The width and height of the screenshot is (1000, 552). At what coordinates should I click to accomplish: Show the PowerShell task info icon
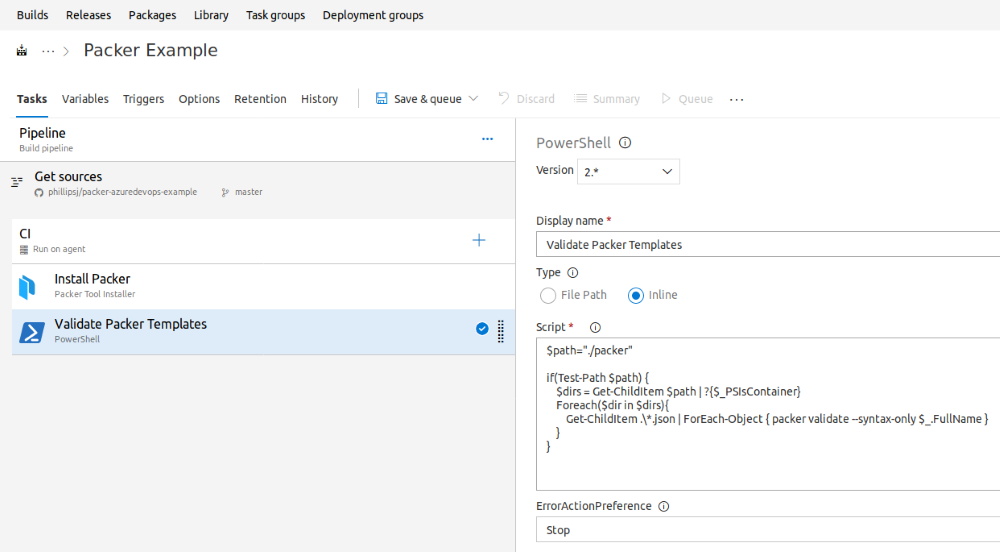[x=625, y=143]
